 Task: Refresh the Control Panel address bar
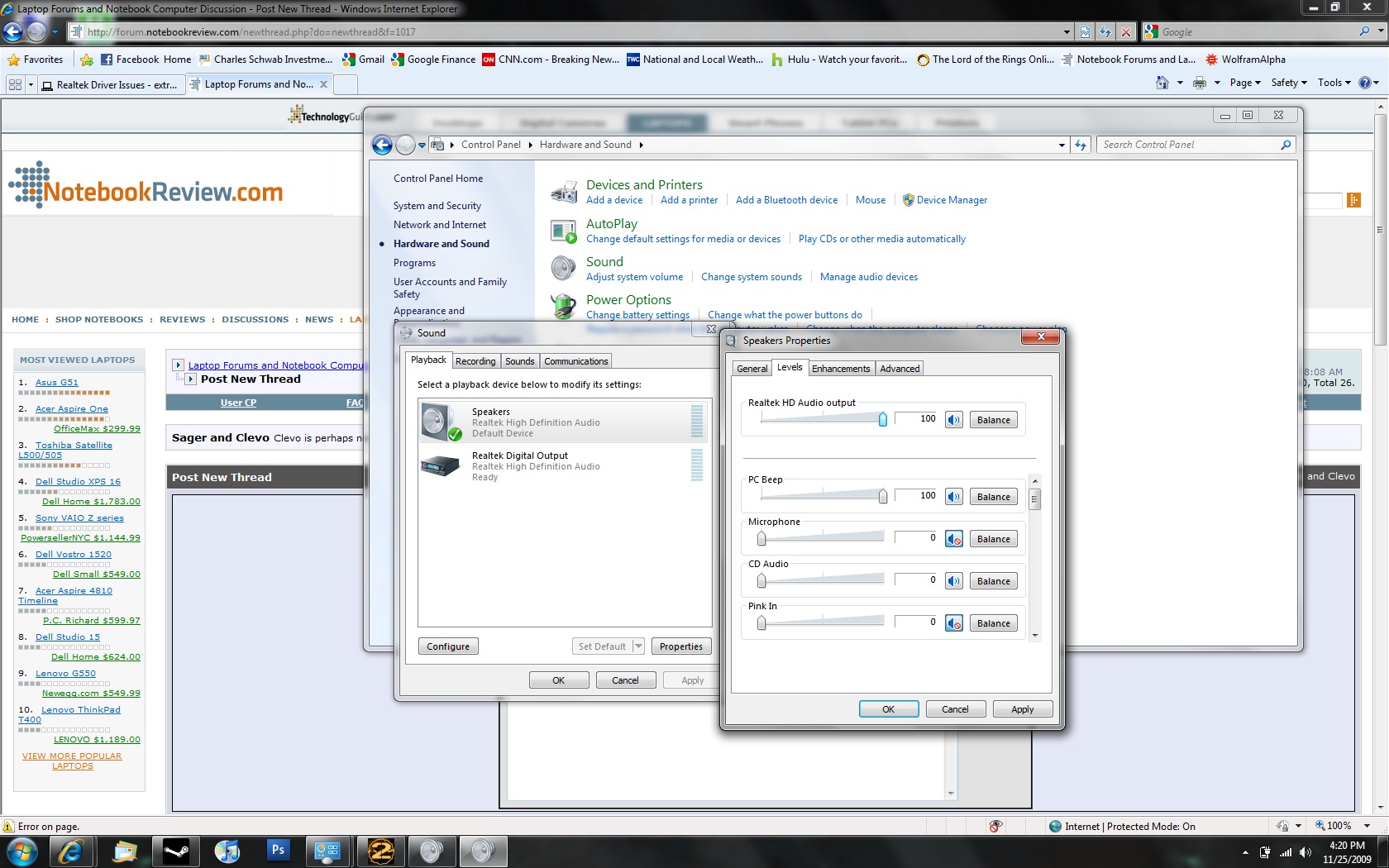click(x=1081, y=145)
